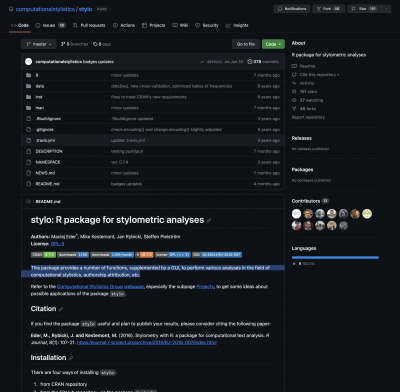Click the 'ver. 0.7.4' commit message

point(119,162)
